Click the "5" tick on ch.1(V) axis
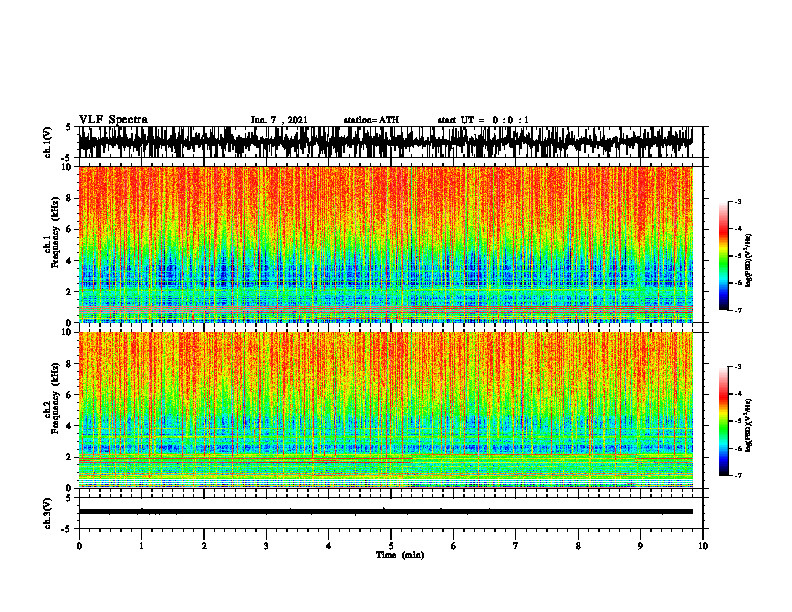This screenshot has width=792, height=612. 69,128
